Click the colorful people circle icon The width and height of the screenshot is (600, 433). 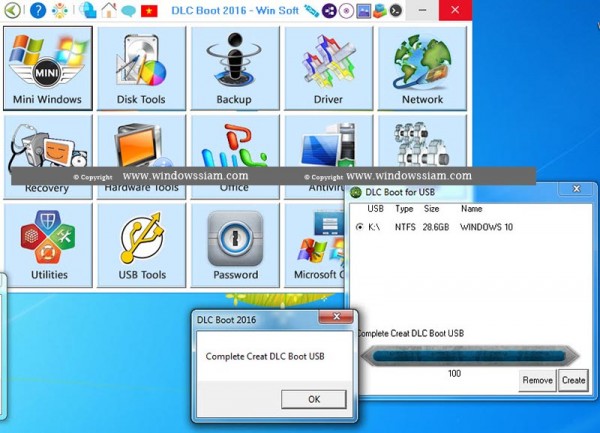click(60, 10)
